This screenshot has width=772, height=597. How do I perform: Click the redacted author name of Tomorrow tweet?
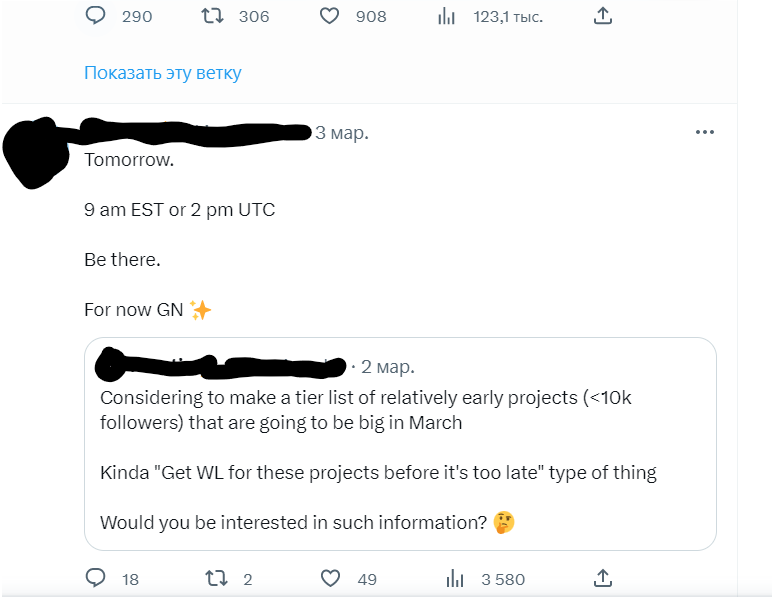[200, 132]
